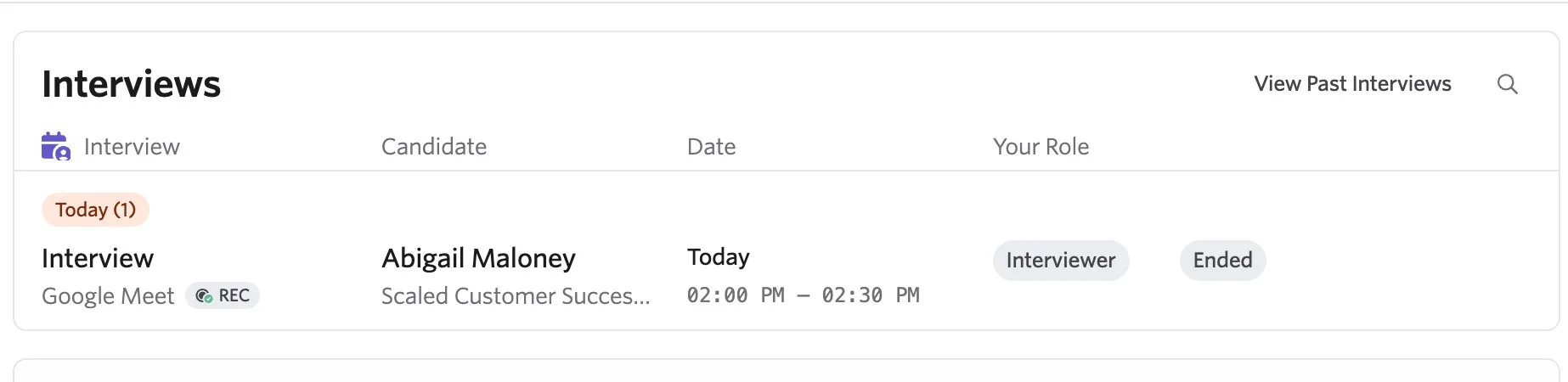This screenshot has width=1568, height=382.
Task: Click the Abigail Maloney interview row
Action: pos(786,277)
